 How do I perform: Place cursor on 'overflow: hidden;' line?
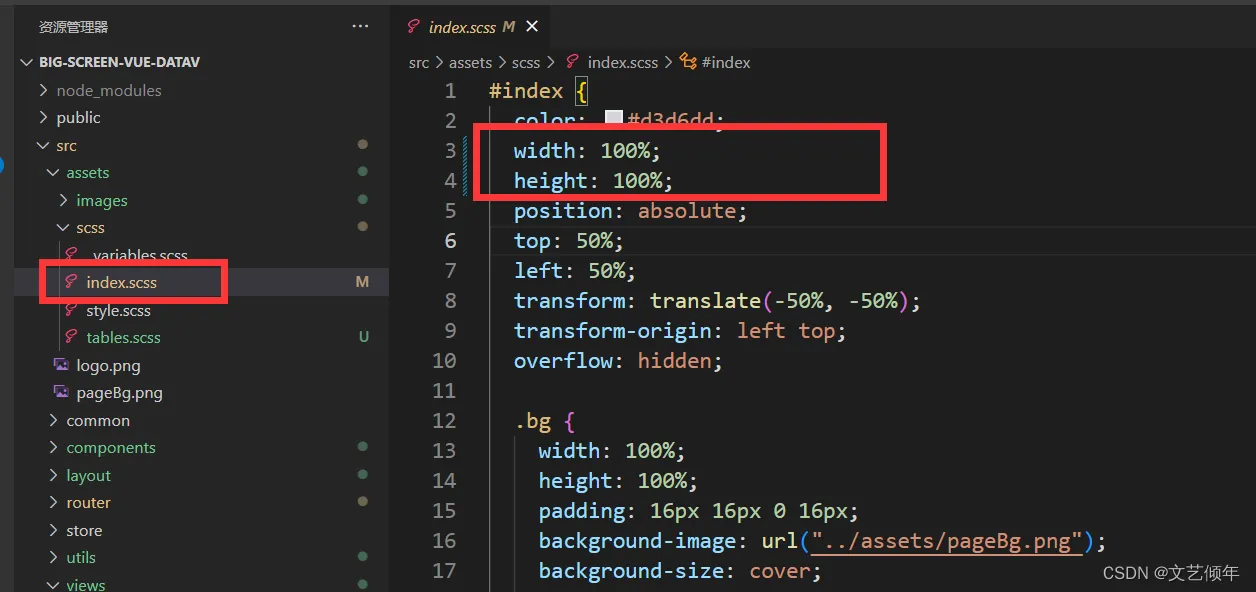(618, 361)
